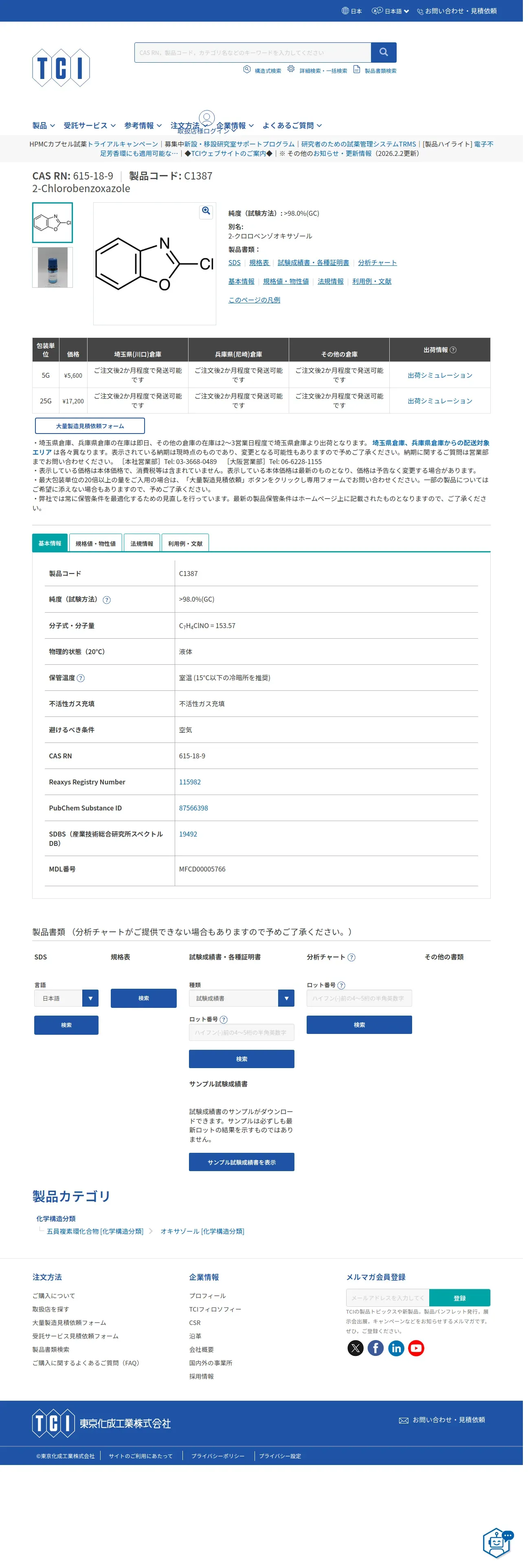The height and width of the screenshot is (1568, 529).
Task: Switch to the 規格値・物性値 tab
Action: [x=96, y=543]
